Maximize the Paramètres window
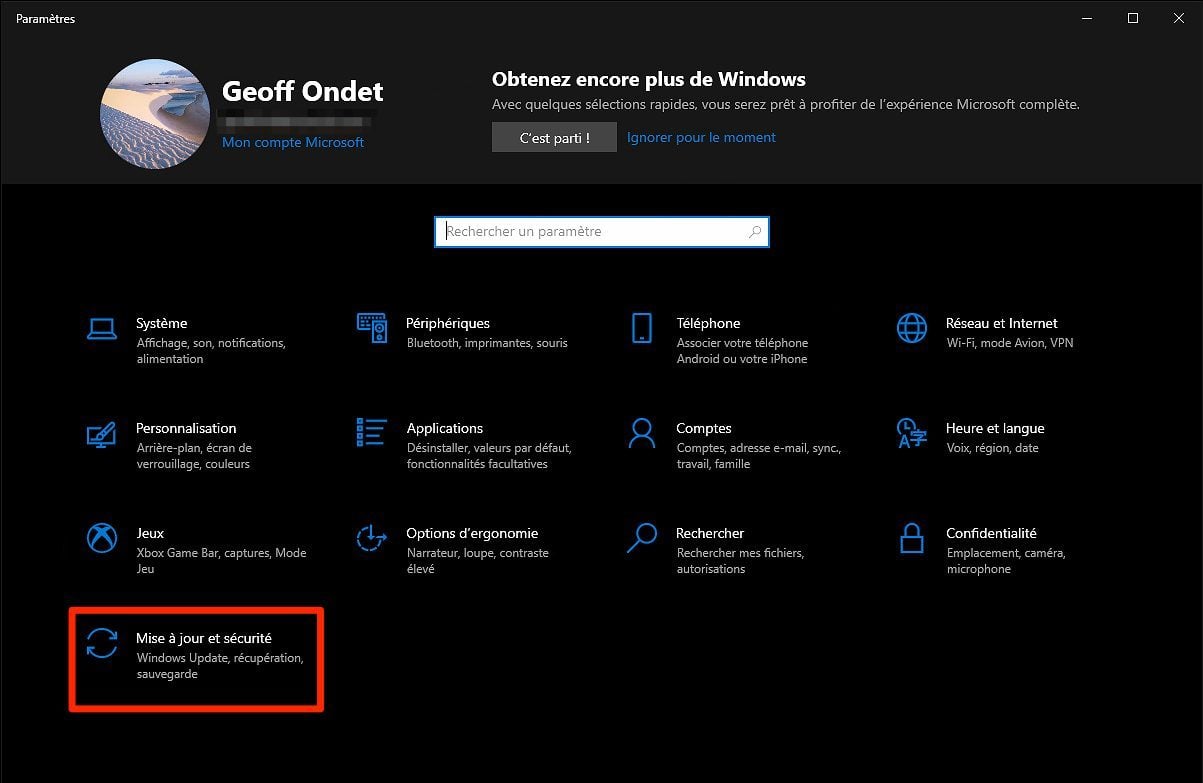Viewport: 1203px width, 783px height. tap(1133, 17)
